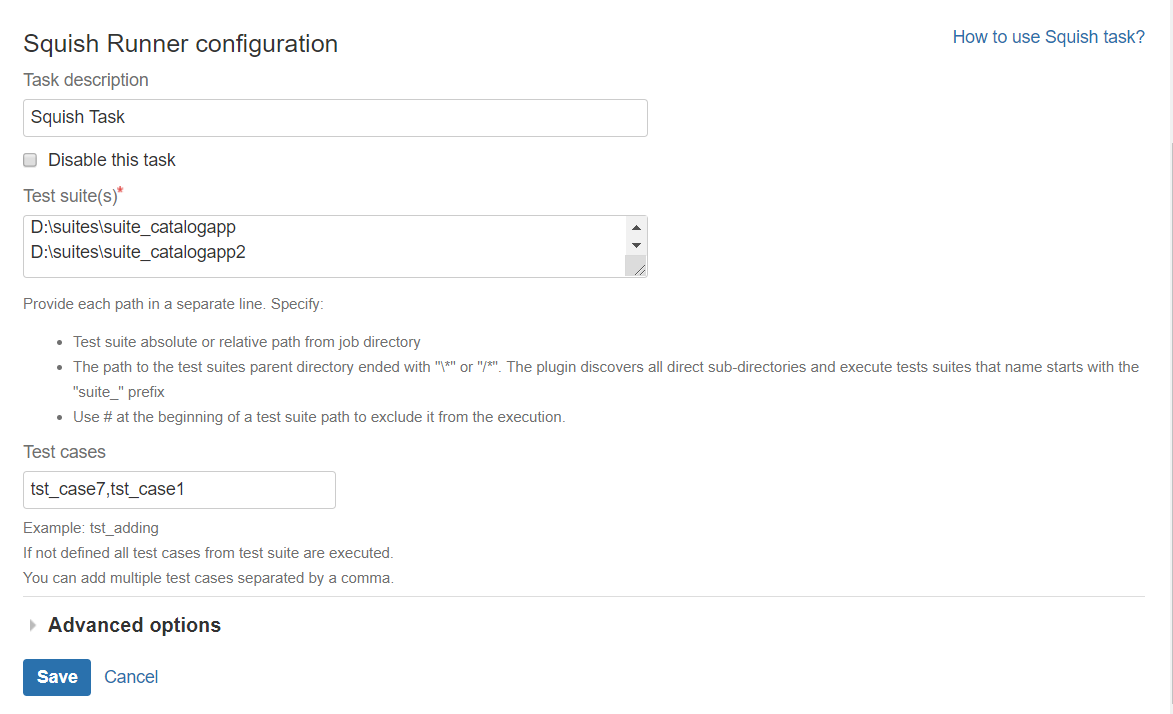Viewport: 1173px width, 714px height.
Task: Click the scroll-up arrow in Test suites box
Action: [636, 228]
